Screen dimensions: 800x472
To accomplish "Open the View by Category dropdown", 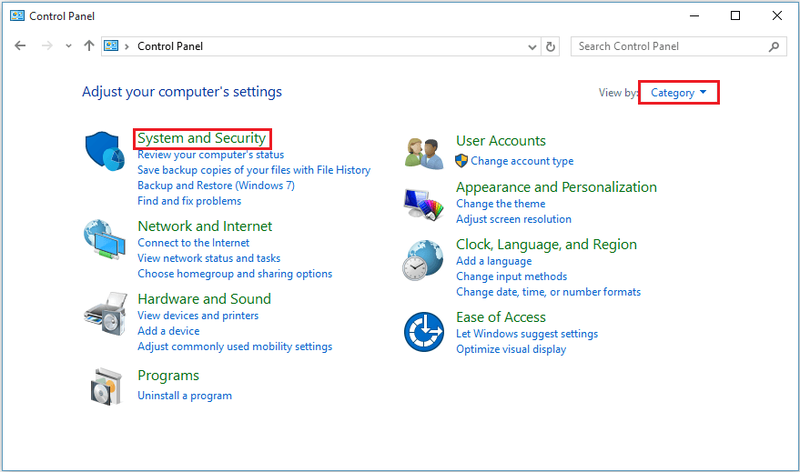I will coord(679,93).
